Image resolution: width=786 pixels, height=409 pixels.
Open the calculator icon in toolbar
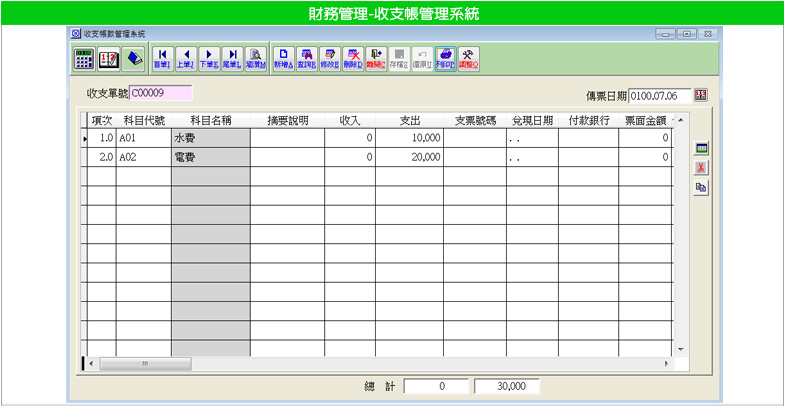(85, 58)
